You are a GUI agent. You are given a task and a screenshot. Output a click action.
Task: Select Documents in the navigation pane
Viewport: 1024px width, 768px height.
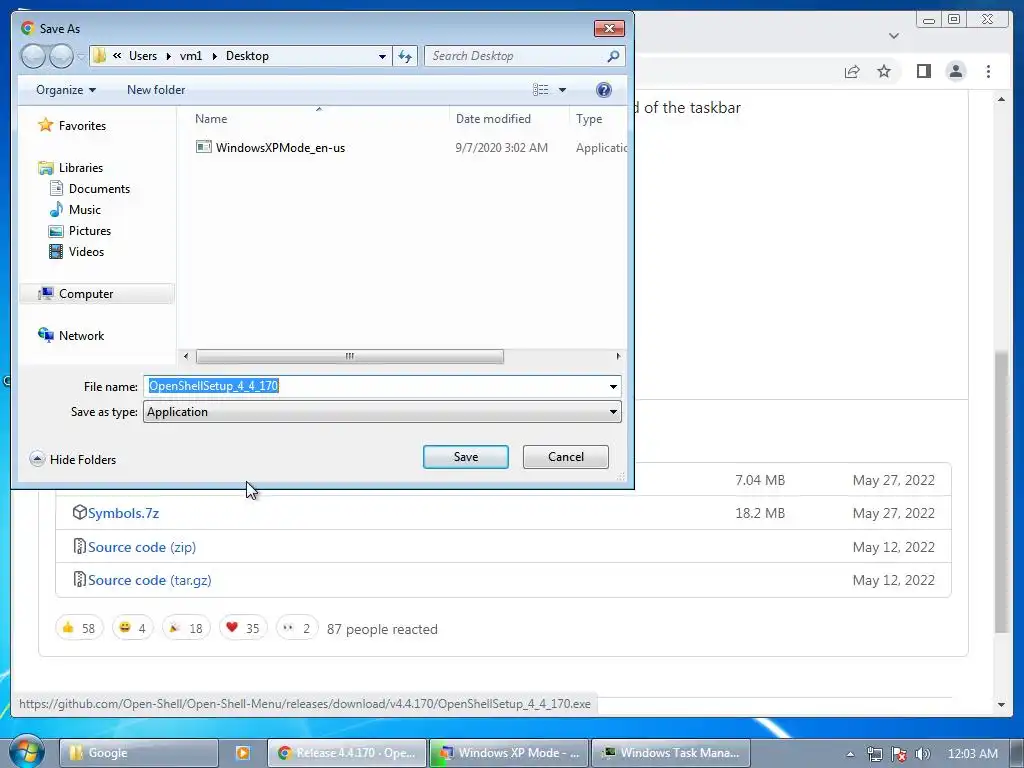coord(90,189)
